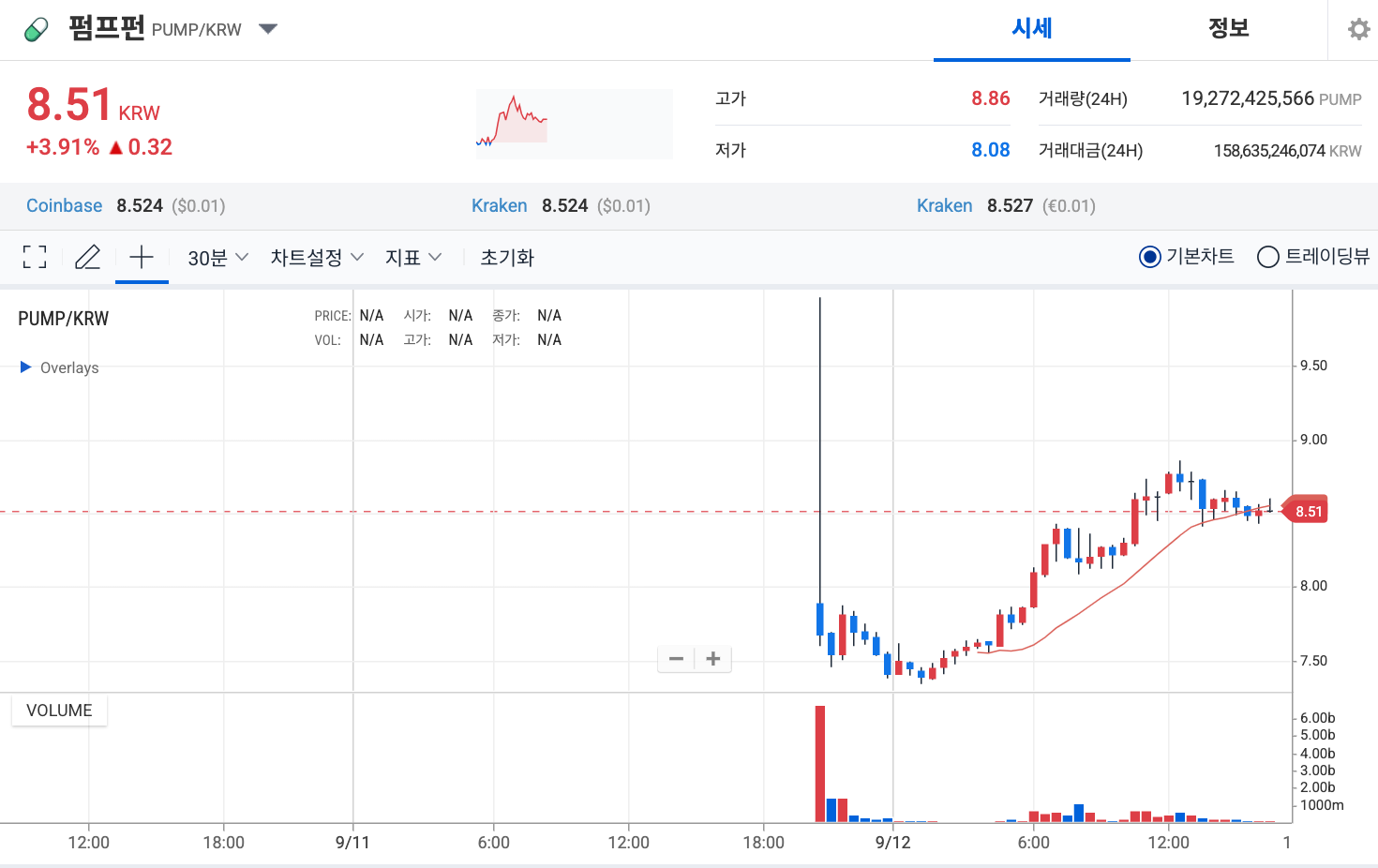Expand the Overlays section
1378x868 pixels.
point(58,367)
